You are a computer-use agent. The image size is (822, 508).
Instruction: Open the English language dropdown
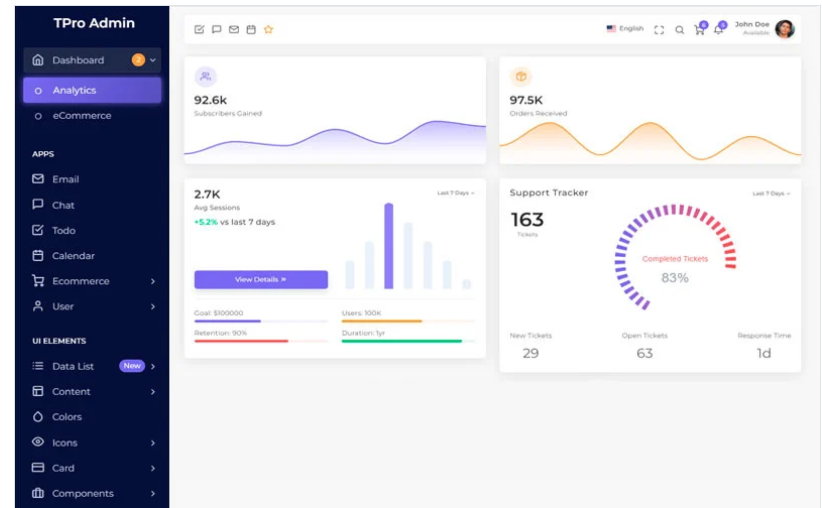click(x=625, y=29)
